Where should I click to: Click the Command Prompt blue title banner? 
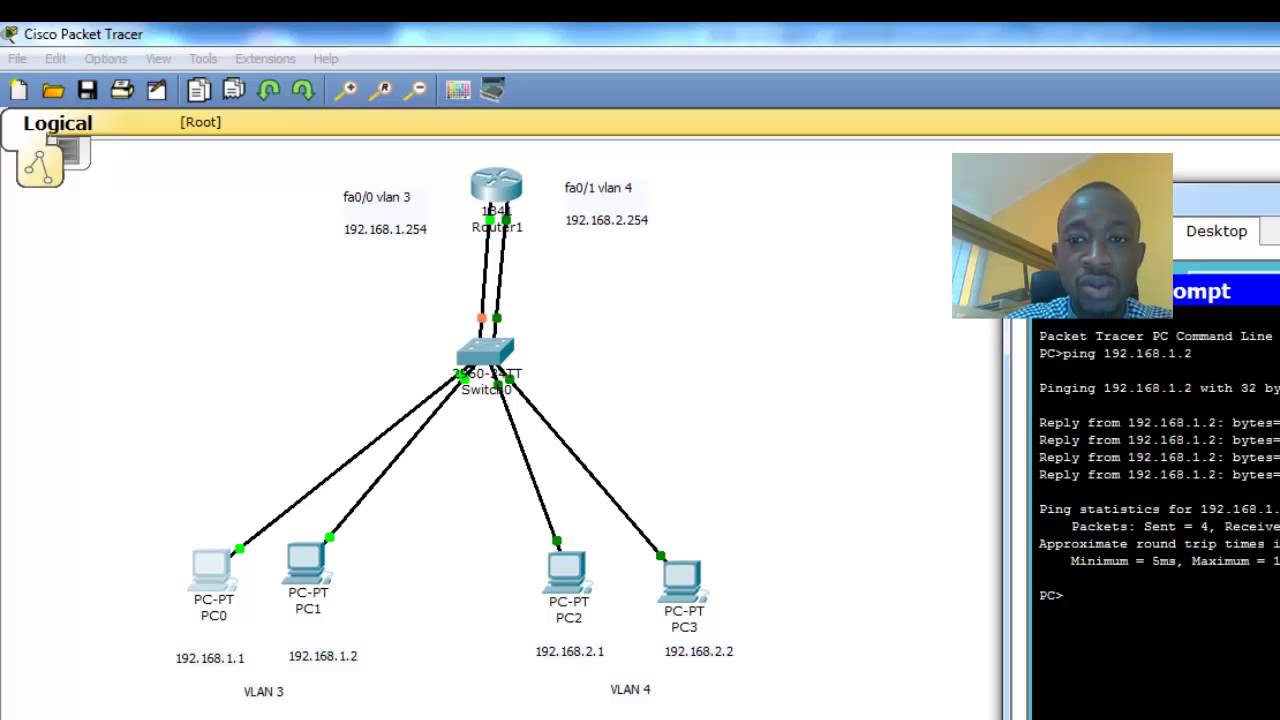coord(1226,290)
